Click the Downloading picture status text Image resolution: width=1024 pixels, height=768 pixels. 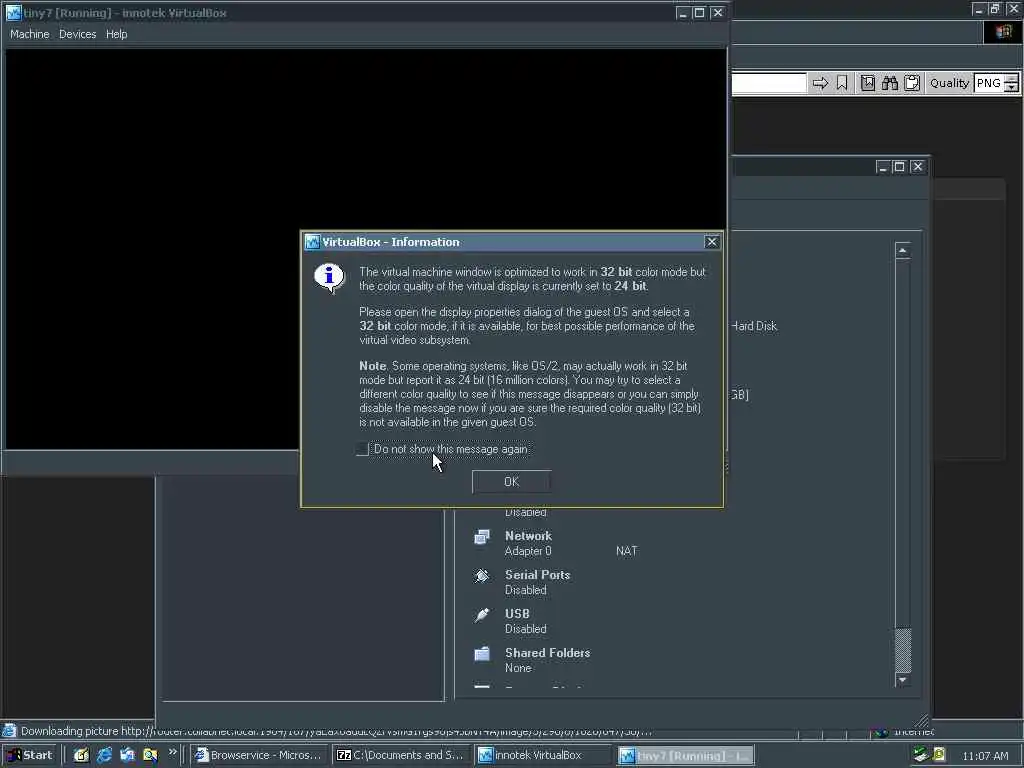coord(336,731)
